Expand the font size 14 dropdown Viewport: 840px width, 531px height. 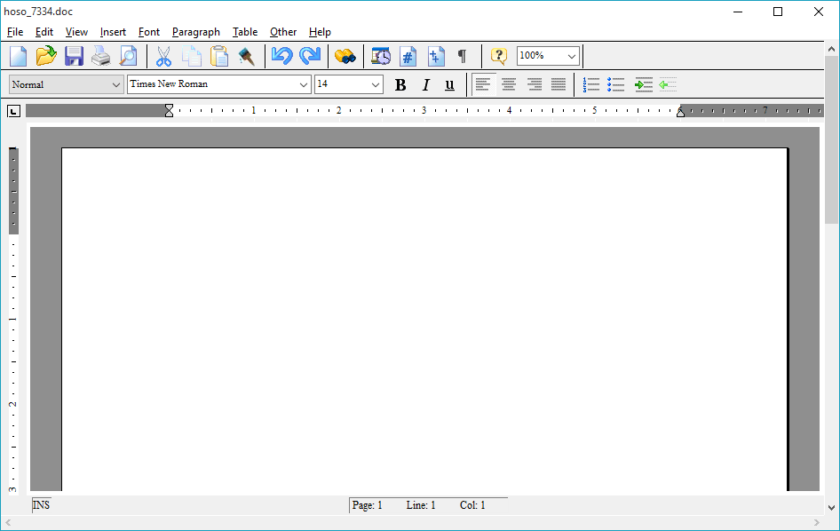click(x=375, y=85)
